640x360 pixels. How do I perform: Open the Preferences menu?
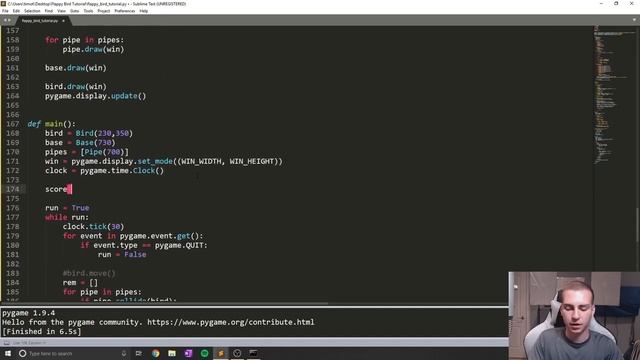click(124, 11)
